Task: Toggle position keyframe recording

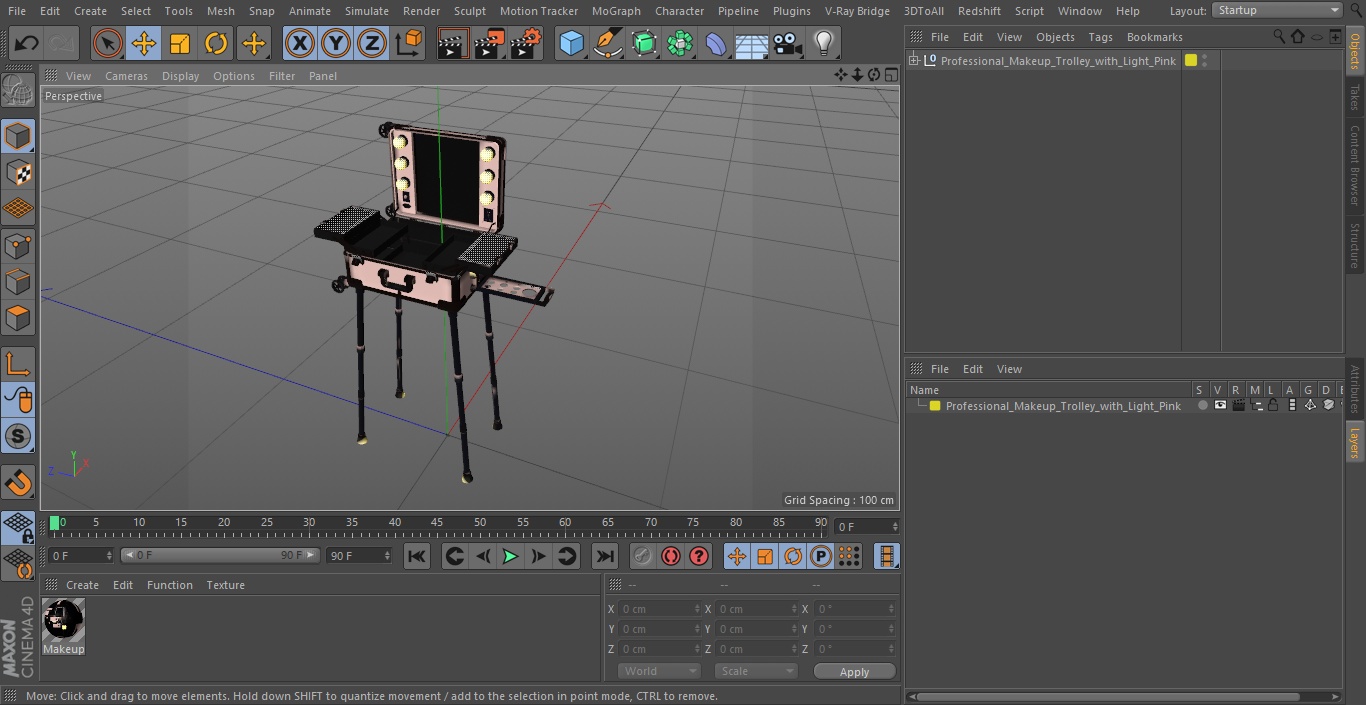Action: [737, 556]
